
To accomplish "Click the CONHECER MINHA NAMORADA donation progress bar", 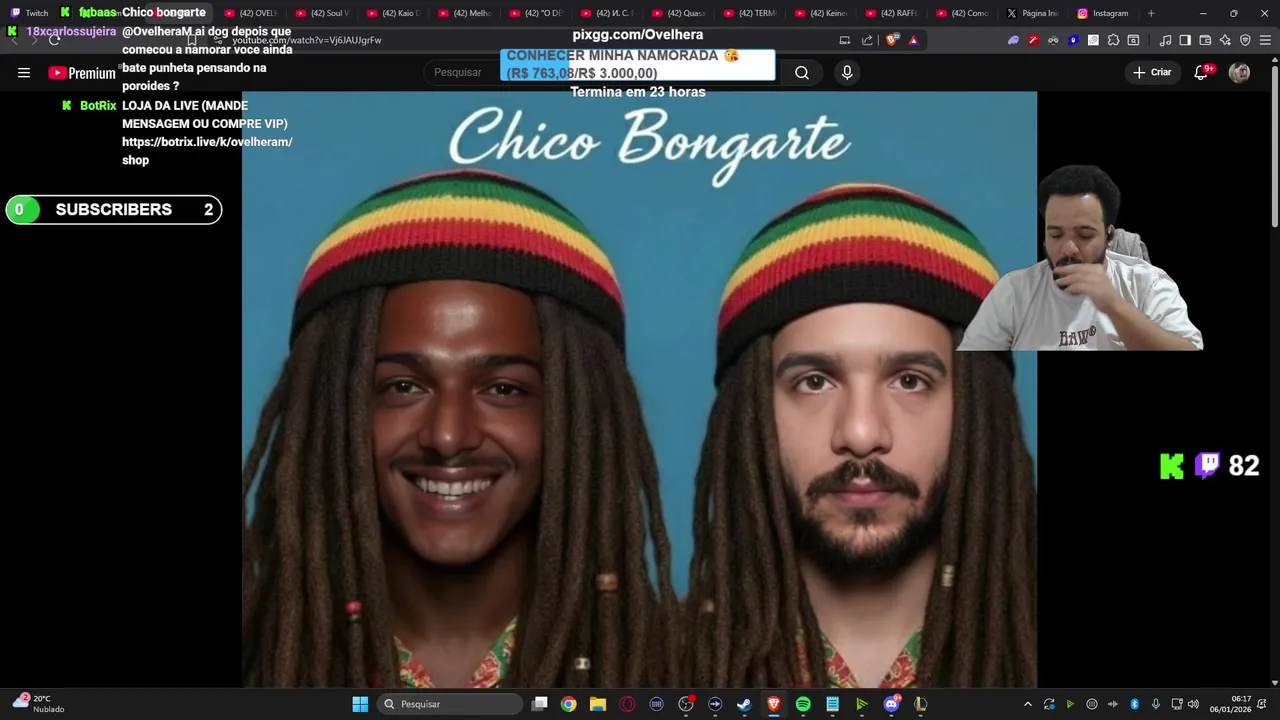I will click(x=637, y=65).
